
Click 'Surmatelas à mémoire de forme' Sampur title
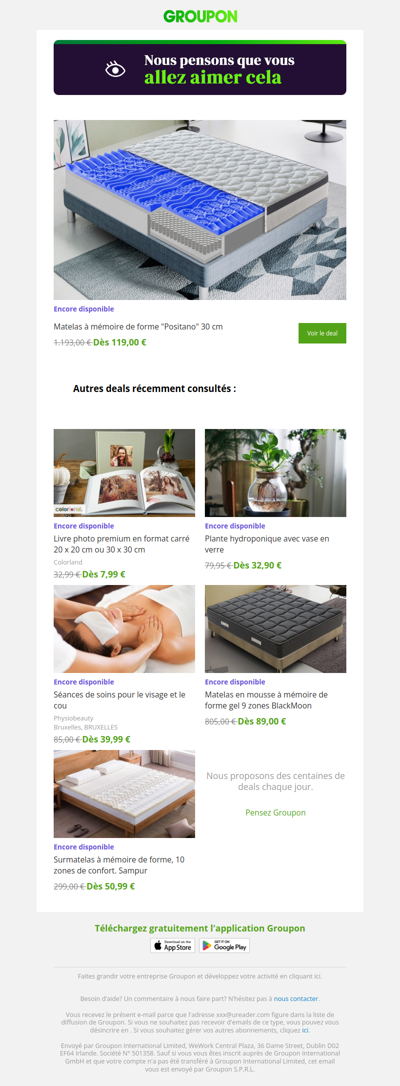(x=121, y=865)
